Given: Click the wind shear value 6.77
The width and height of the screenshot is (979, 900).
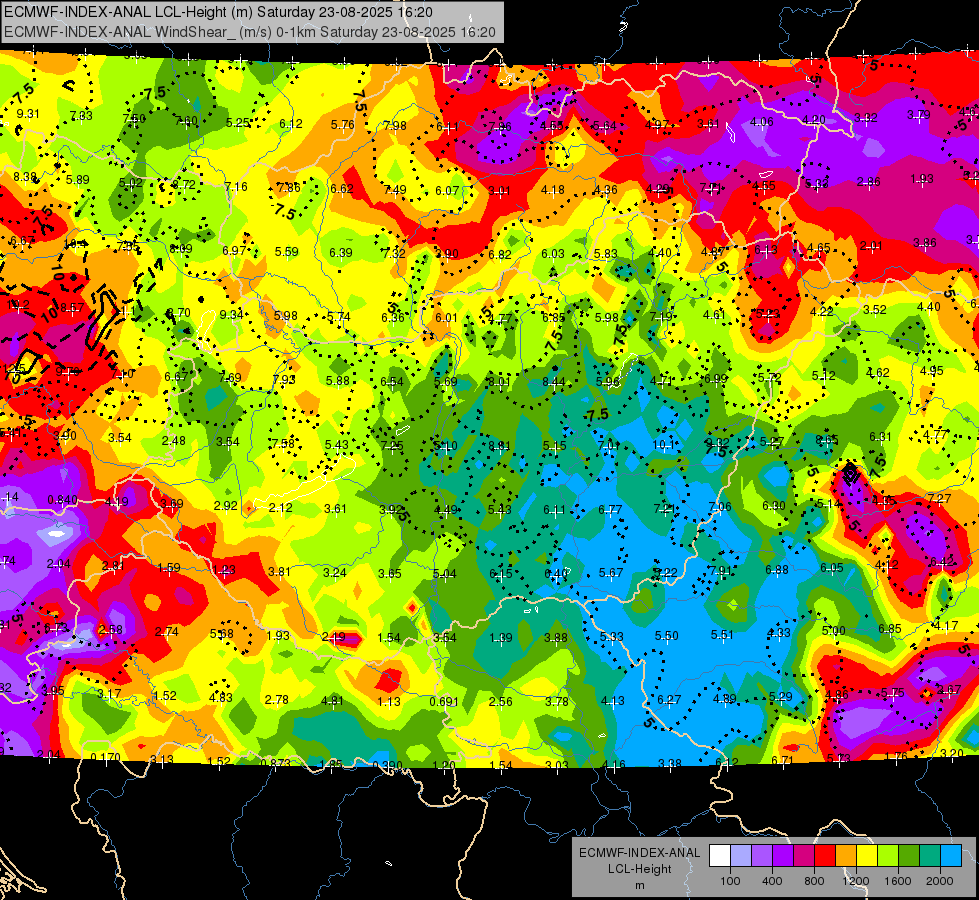Looking at the screenshot, I should [609, 510].
